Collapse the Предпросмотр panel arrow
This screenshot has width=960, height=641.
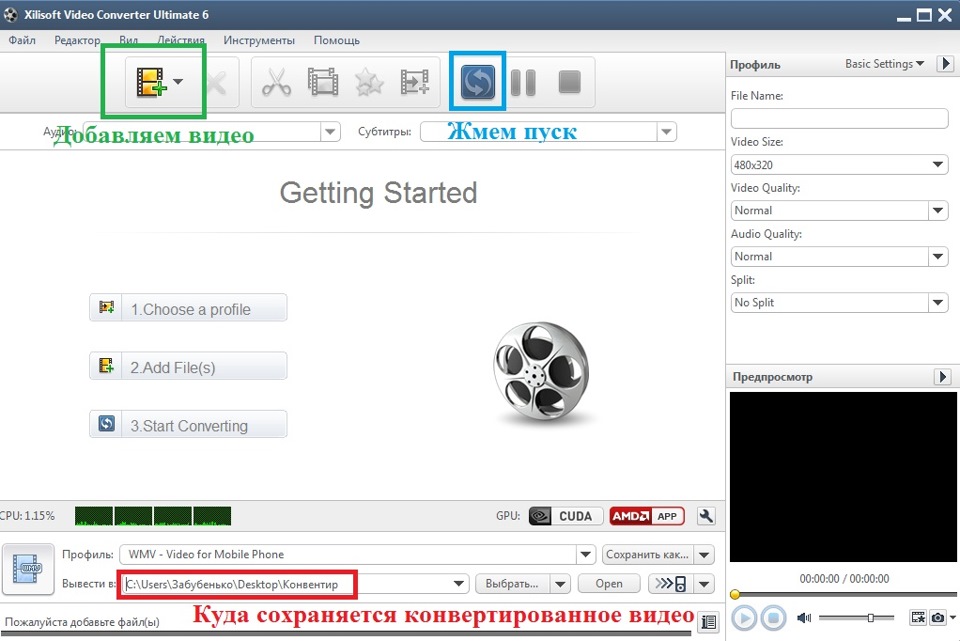pos(943,377)
